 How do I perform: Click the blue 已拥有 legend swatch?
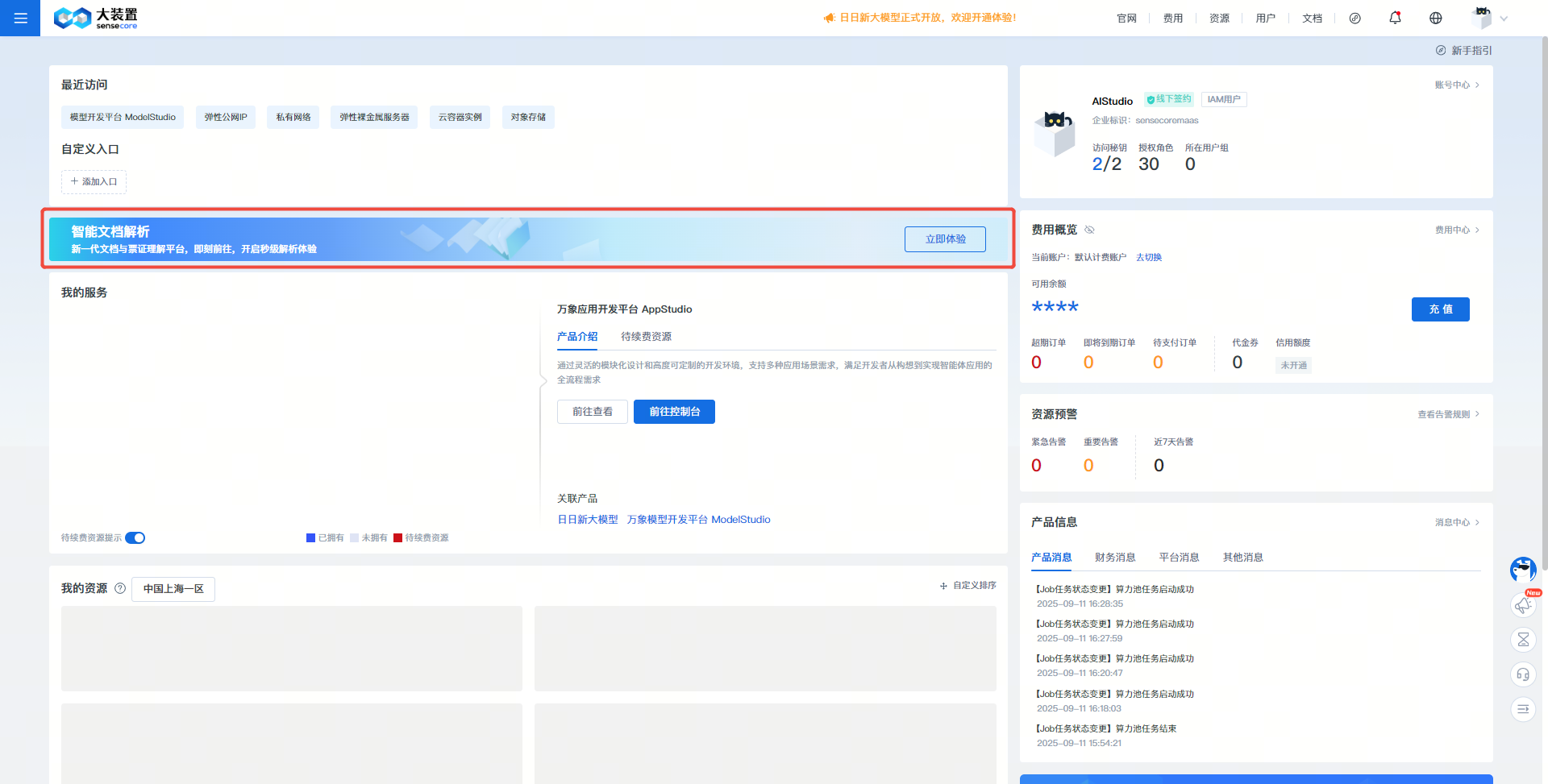310,537
